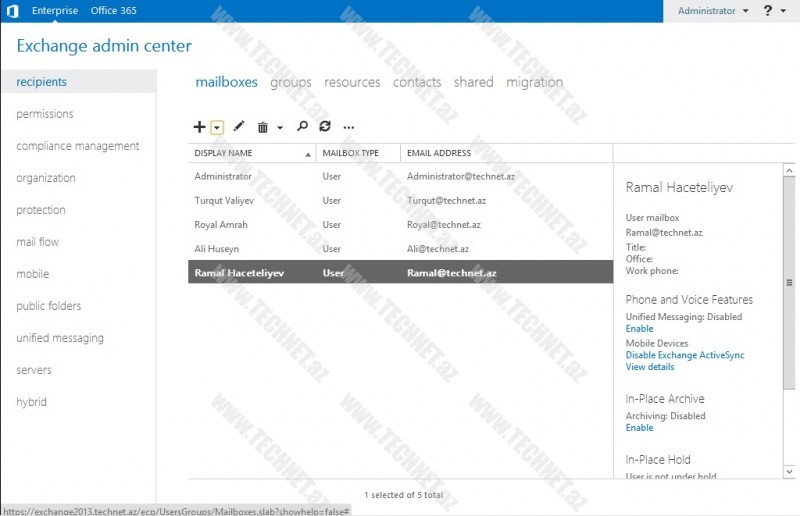Click Enable link under Unified Messaging
800x516 pixels.
(639, 328)
